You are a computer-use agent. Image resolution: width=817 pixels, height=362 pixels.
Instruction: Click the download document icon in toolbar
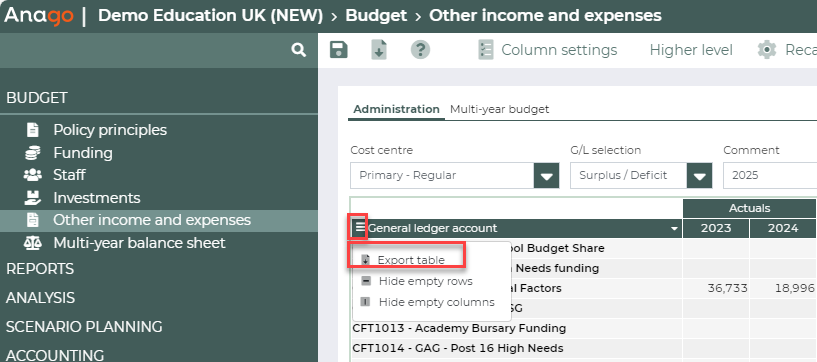tap(379, 50)
